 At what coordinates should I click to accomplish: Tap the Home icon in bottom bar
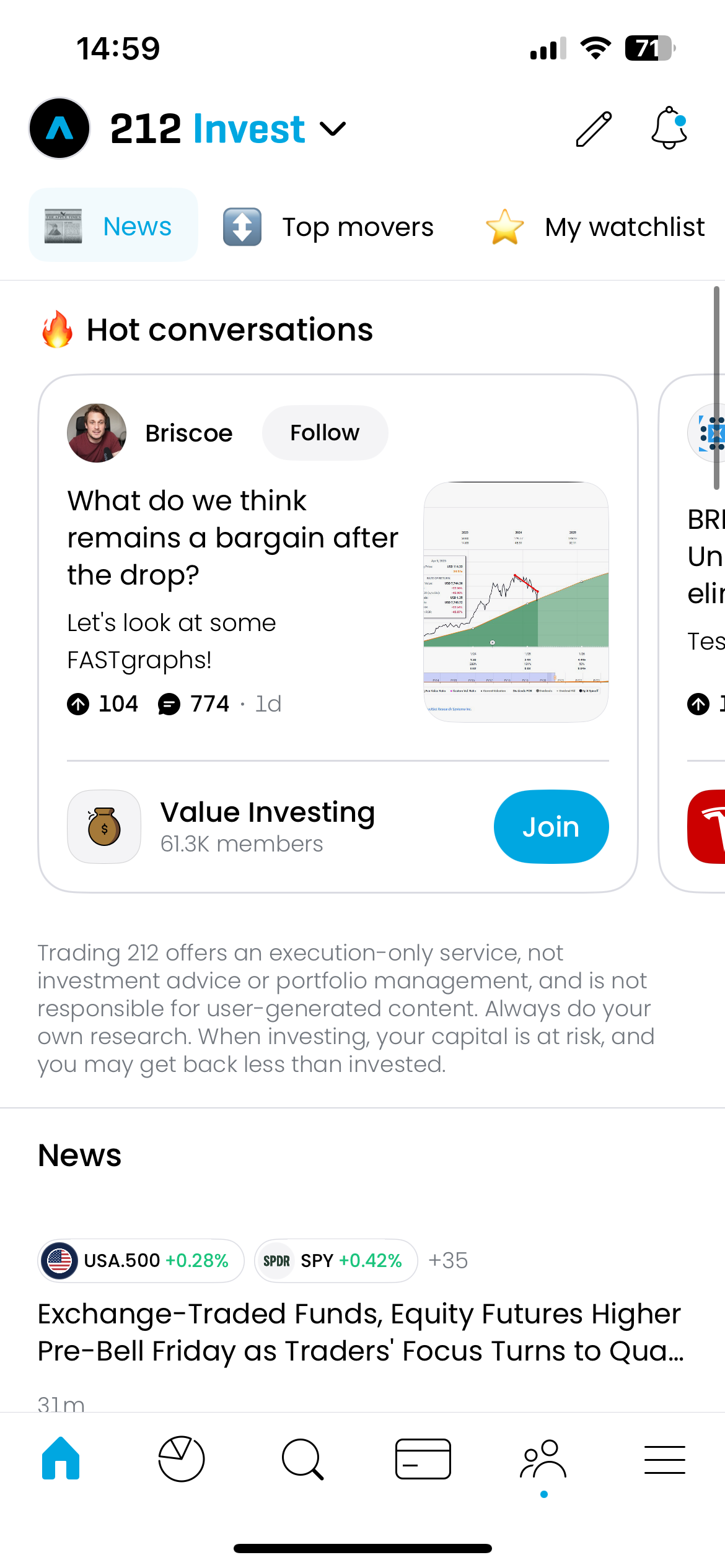[x=61, y=1458]
